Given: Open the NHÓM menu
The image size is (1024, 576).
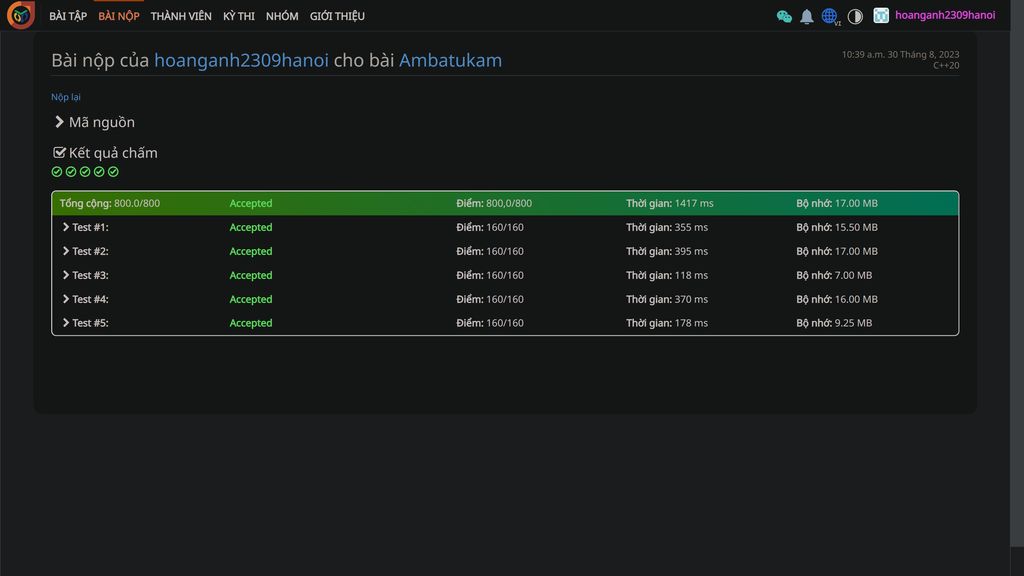Looking at the screenshot, I should pos(282,16).
